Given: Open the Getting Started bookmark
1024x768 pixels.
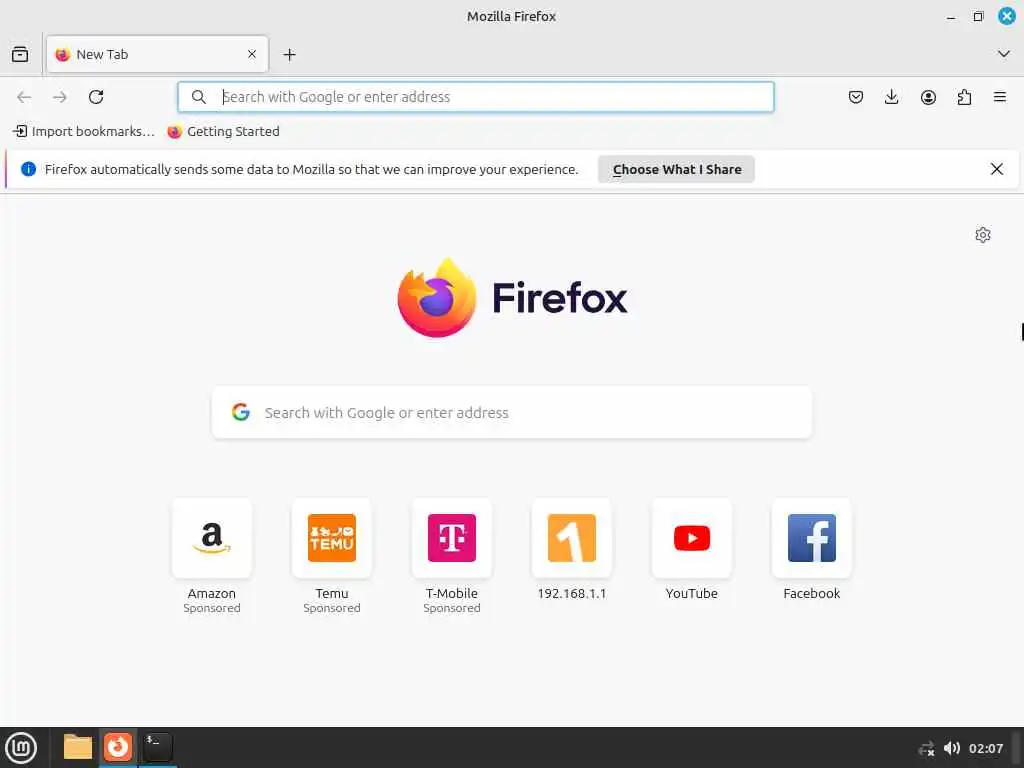Looking at the screenshot, I should (x=223, y=131).
